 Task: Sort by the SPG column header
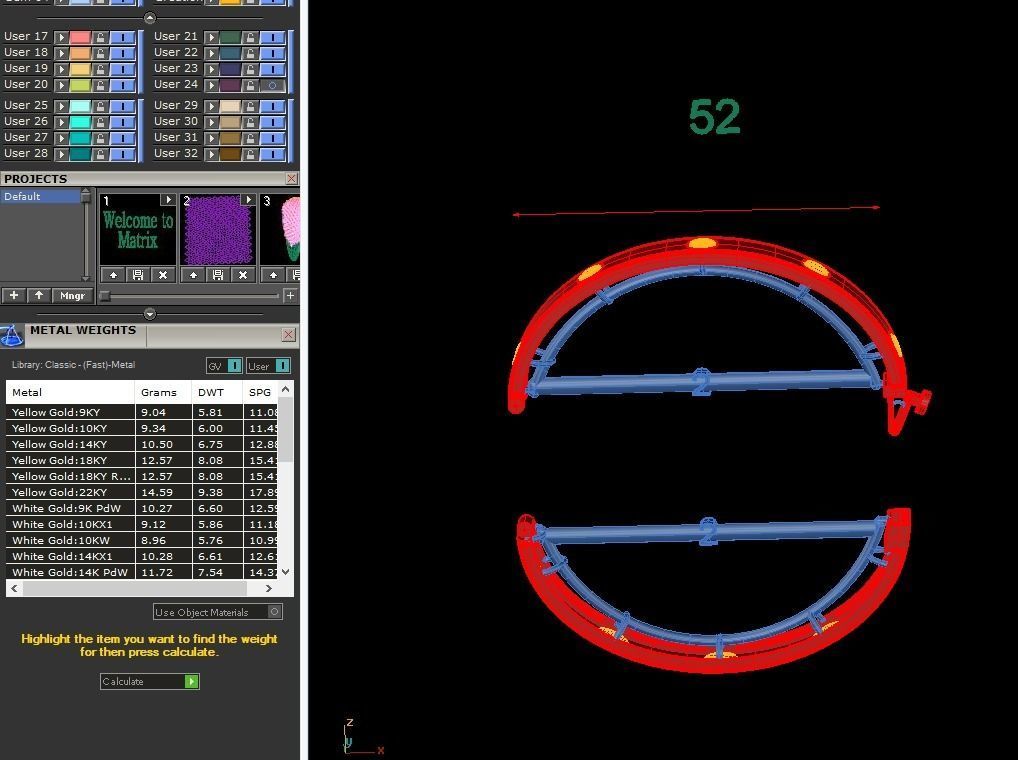tap(260, 393)
